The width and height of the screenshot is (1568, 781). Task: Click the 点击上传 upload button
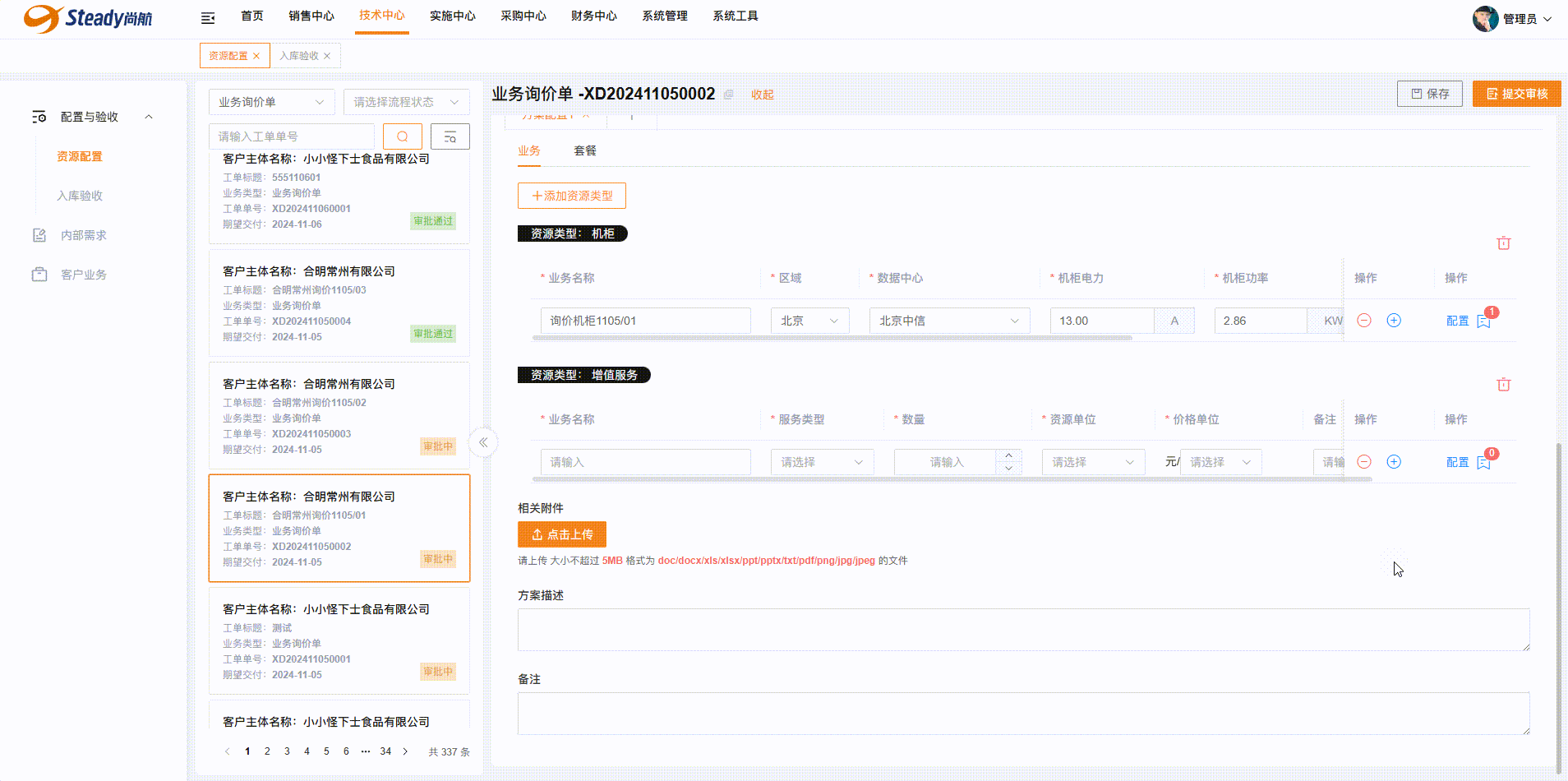[562, 534]
